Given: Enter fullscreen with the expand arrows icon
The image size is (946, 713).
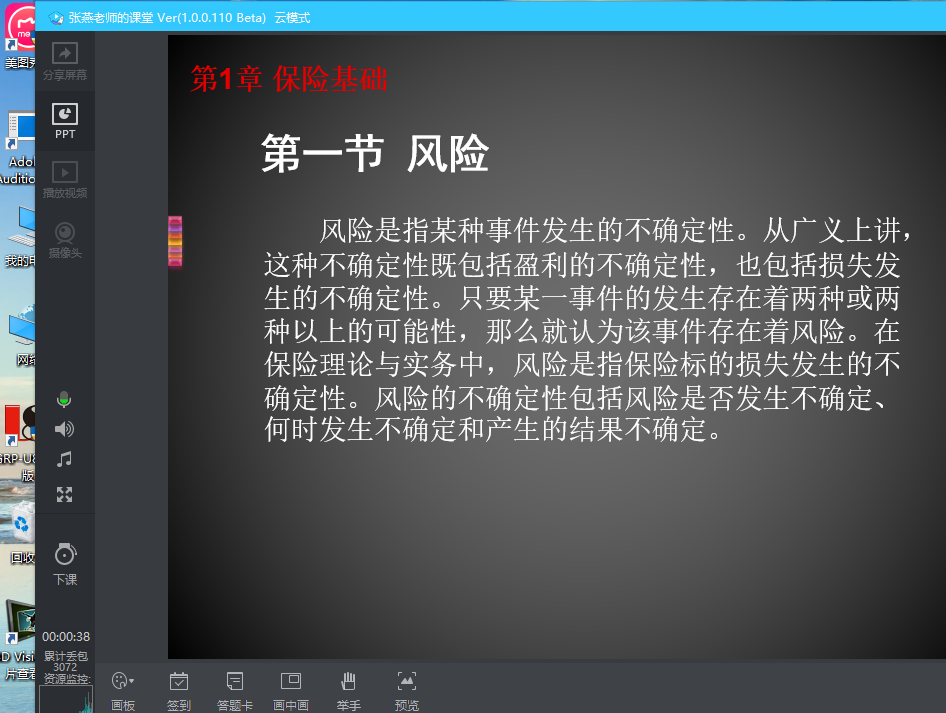Looking at the screenshot, I should click(64, 494).
